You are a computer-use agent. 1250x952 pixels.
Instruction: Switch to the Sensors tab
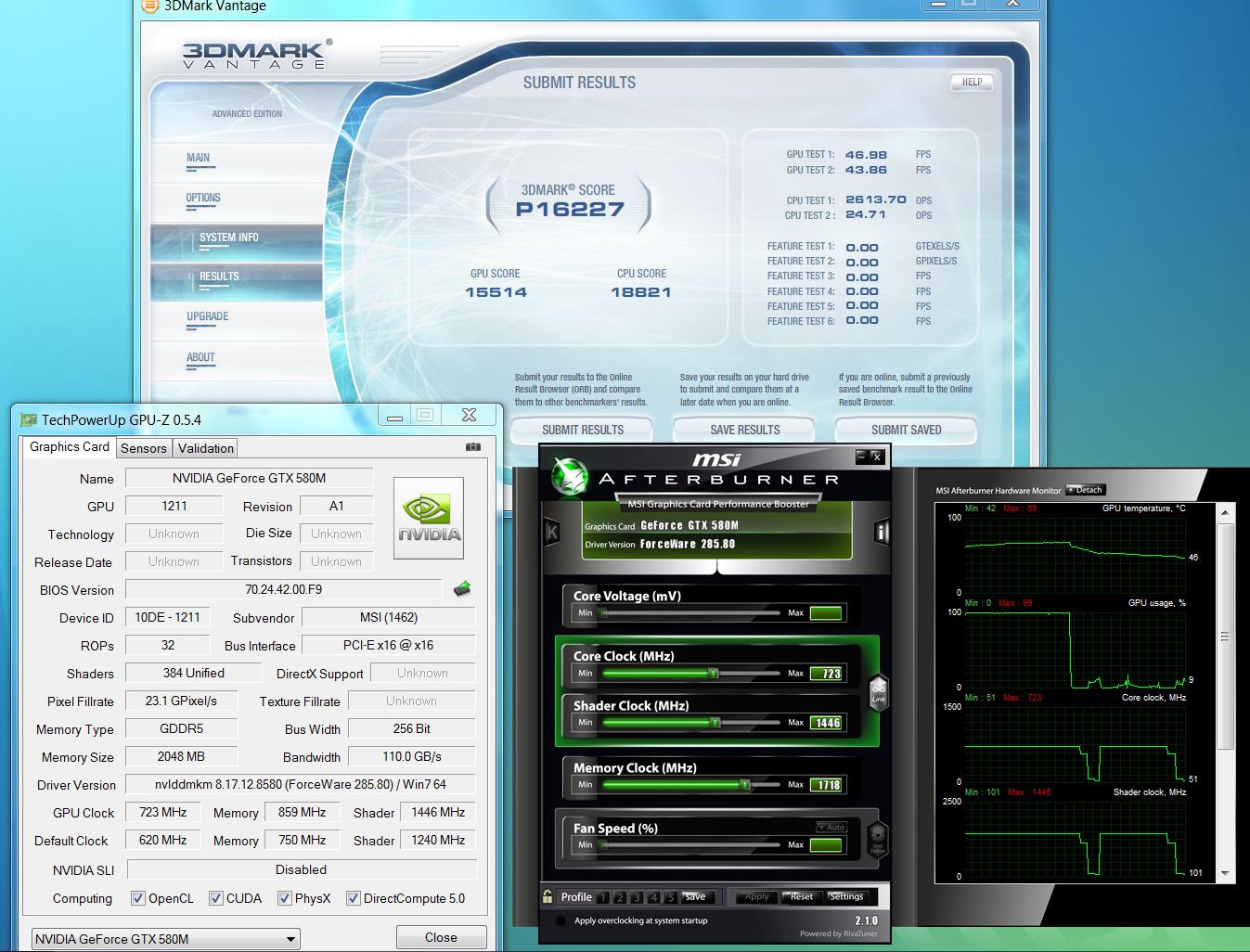pyautogui.click(x=144, y=448)
